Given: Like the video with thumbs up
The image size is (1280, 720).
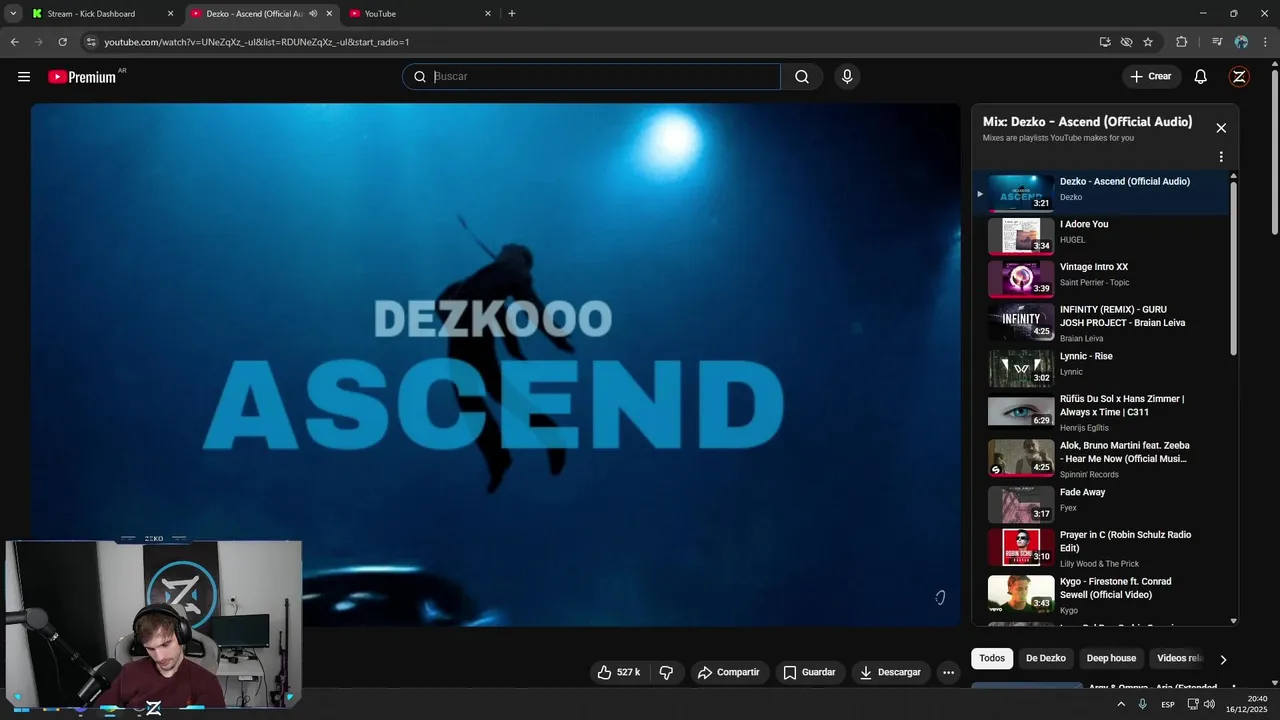Looking at the screenshot, I should click(619, 673).
